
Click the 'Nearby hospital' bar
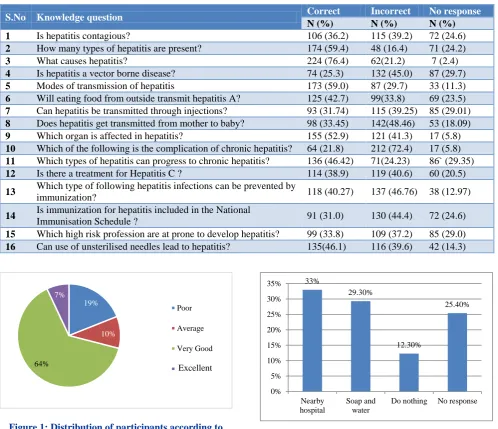coord(312,341)
